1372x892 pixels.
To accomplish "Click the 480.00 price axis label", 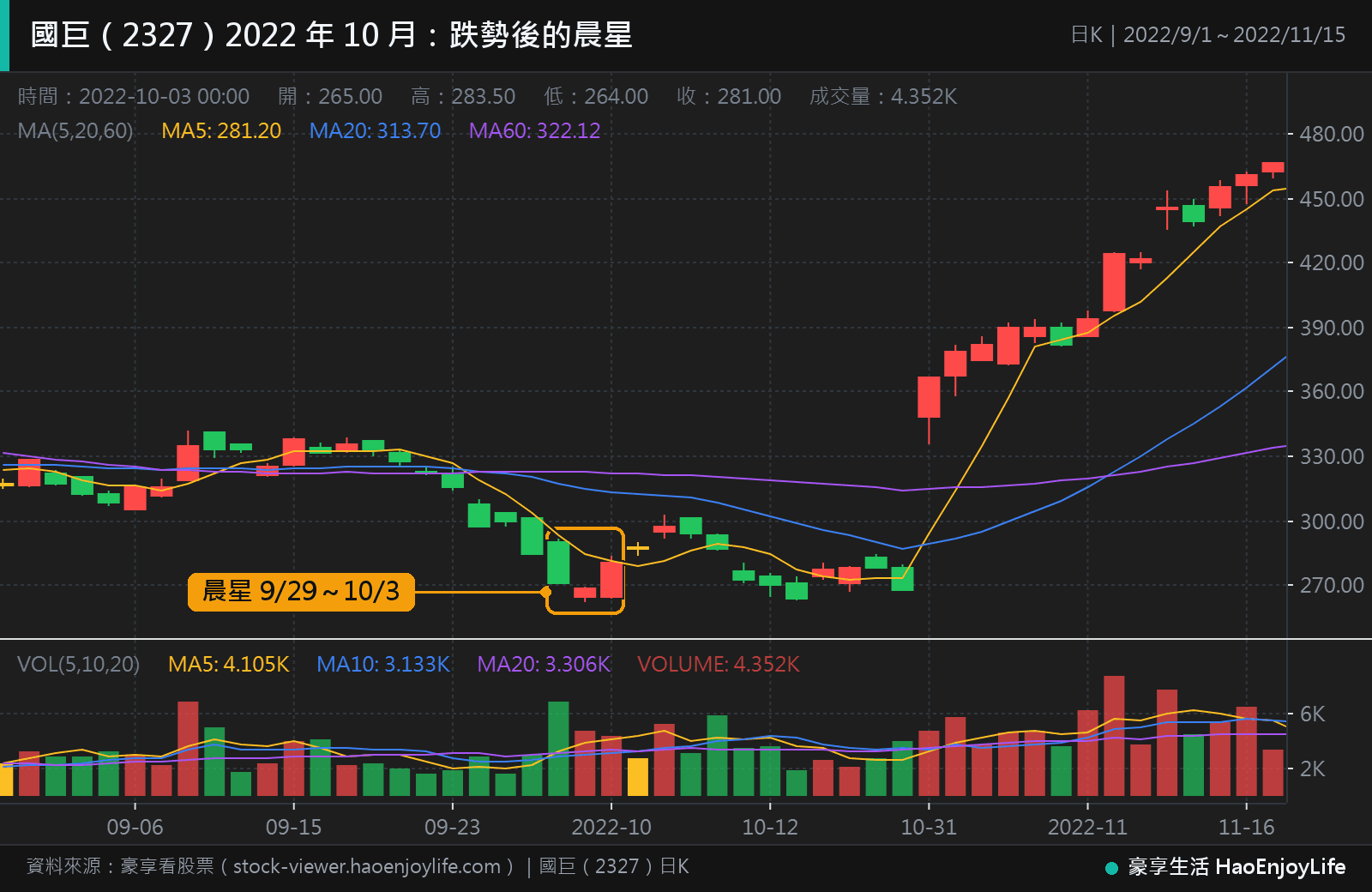I will click(1331, 134).
